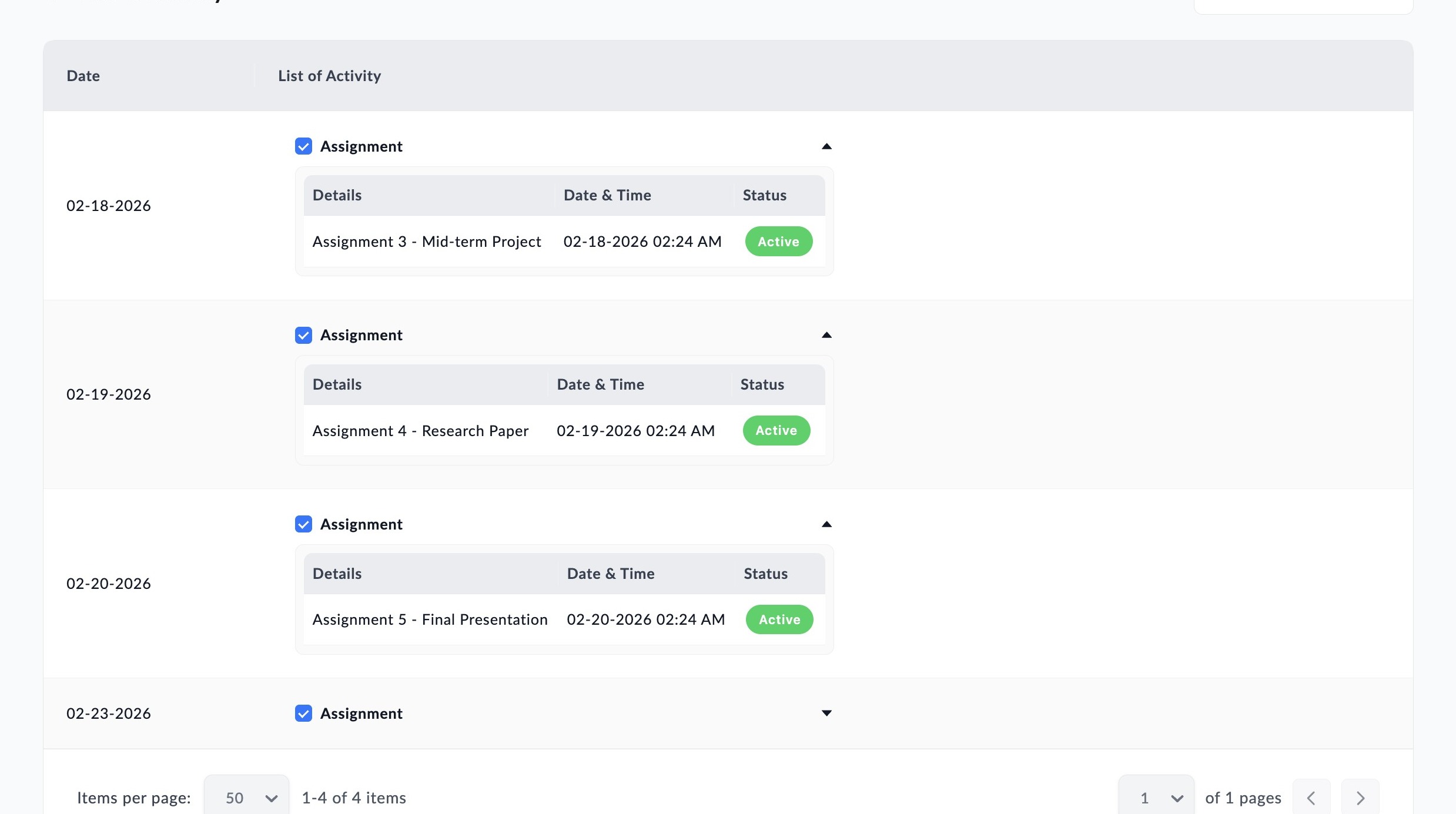This screenshot has width=1456, height=814.
Task: Click the Active badge for Assignment 5
Action: coord(779,619)
